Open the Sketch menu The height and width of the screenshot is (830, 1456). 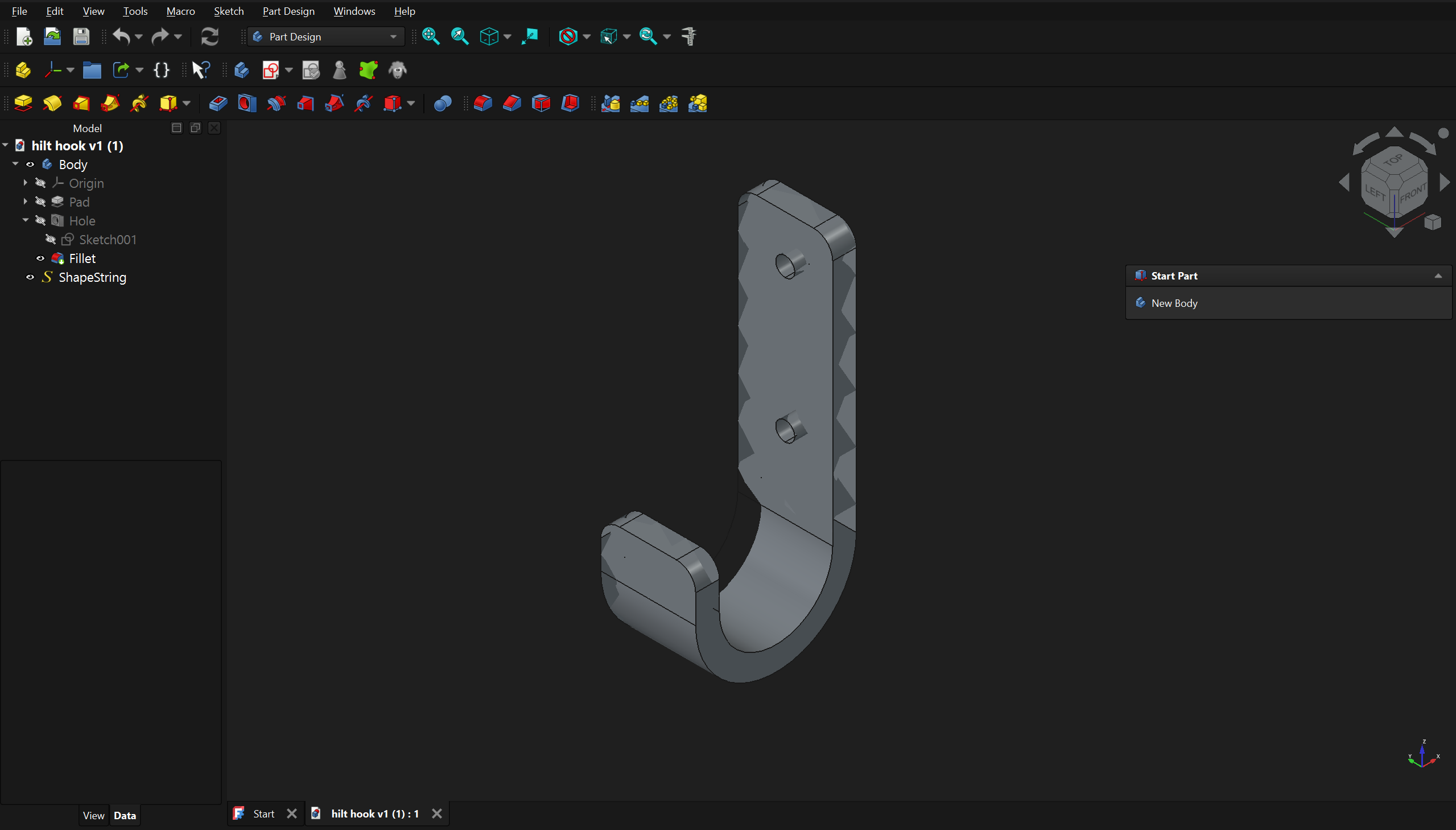228,11
